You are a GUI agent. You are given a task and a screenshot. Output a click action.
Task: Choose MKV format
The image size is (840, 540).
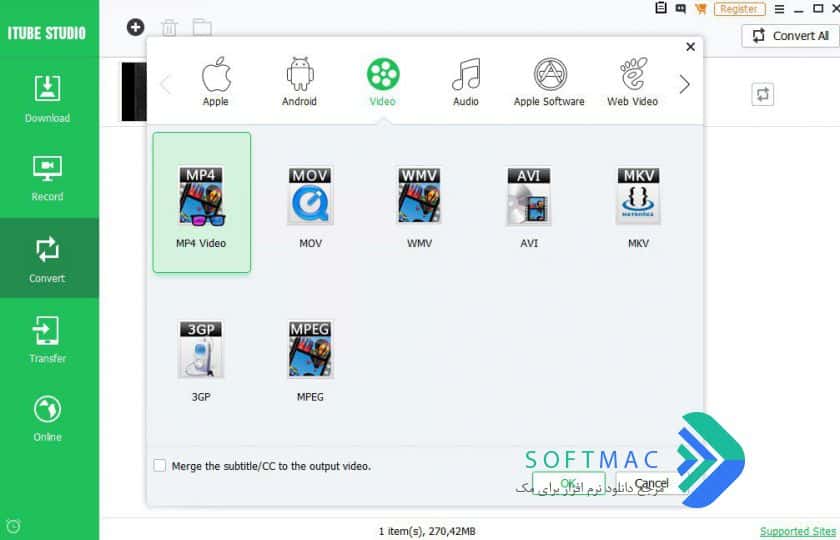(x=638, y=207)
